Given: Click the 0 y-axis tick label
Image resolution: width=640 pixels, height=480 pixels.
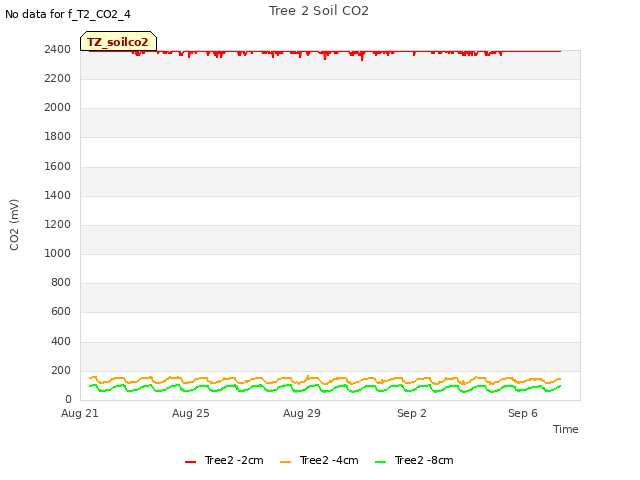Looking at the screenshot, I should tap(68, 399).
